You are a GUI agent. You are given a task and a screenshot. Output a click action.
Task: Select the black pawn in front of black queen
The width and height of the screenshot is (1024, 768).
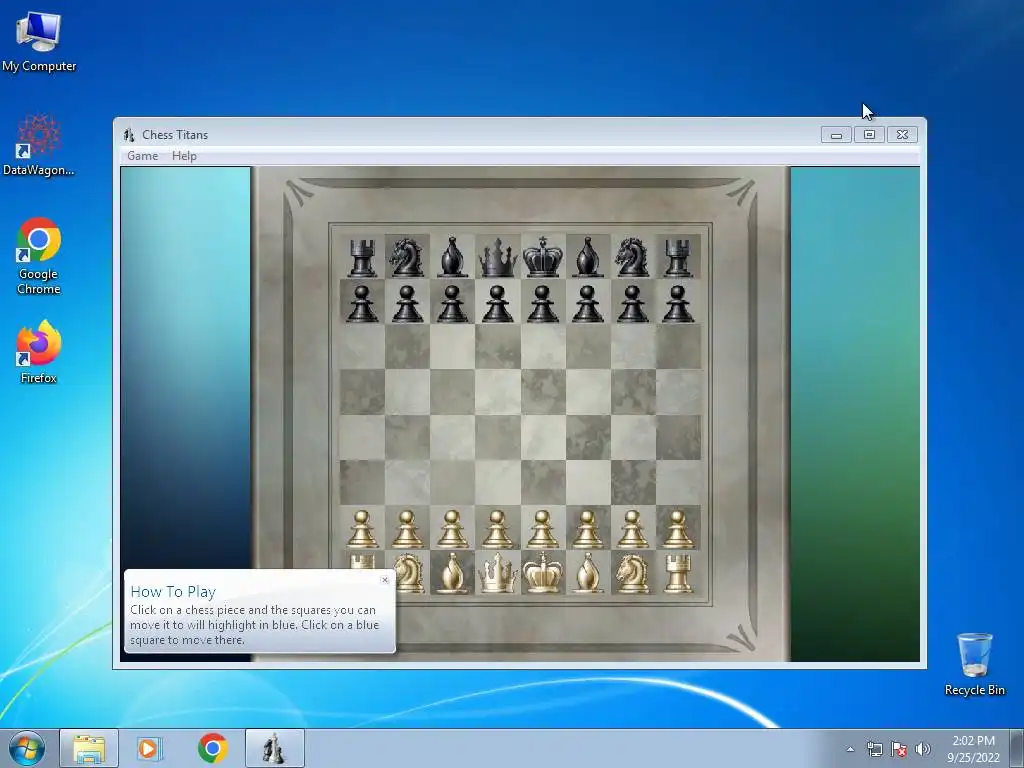click(x=498, y=304)
